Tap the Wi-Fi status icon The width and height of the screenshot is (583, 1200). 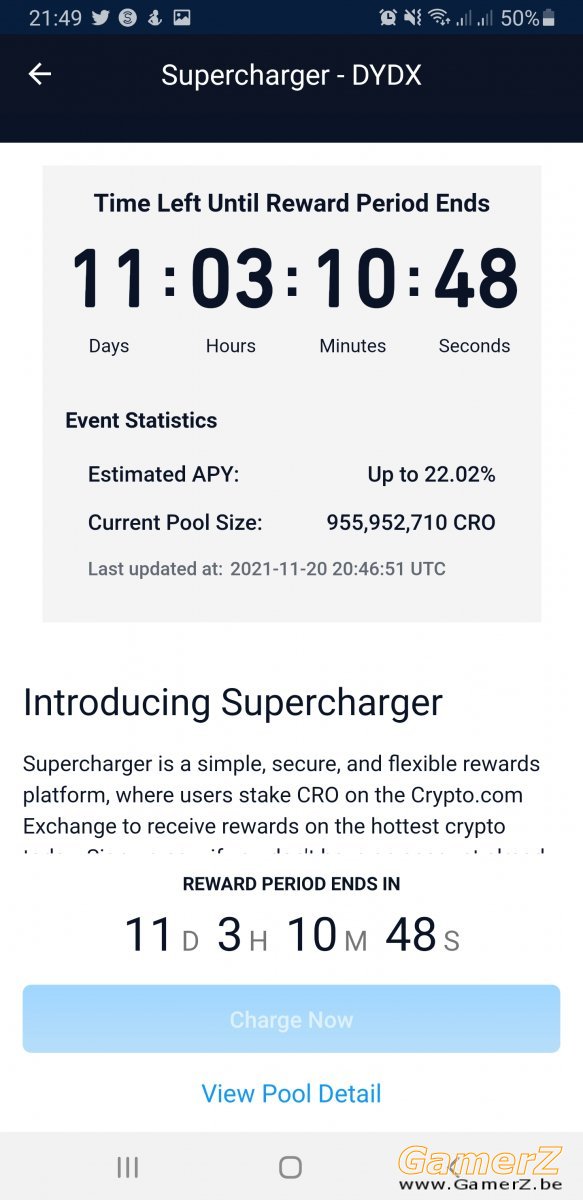point(439,17)
